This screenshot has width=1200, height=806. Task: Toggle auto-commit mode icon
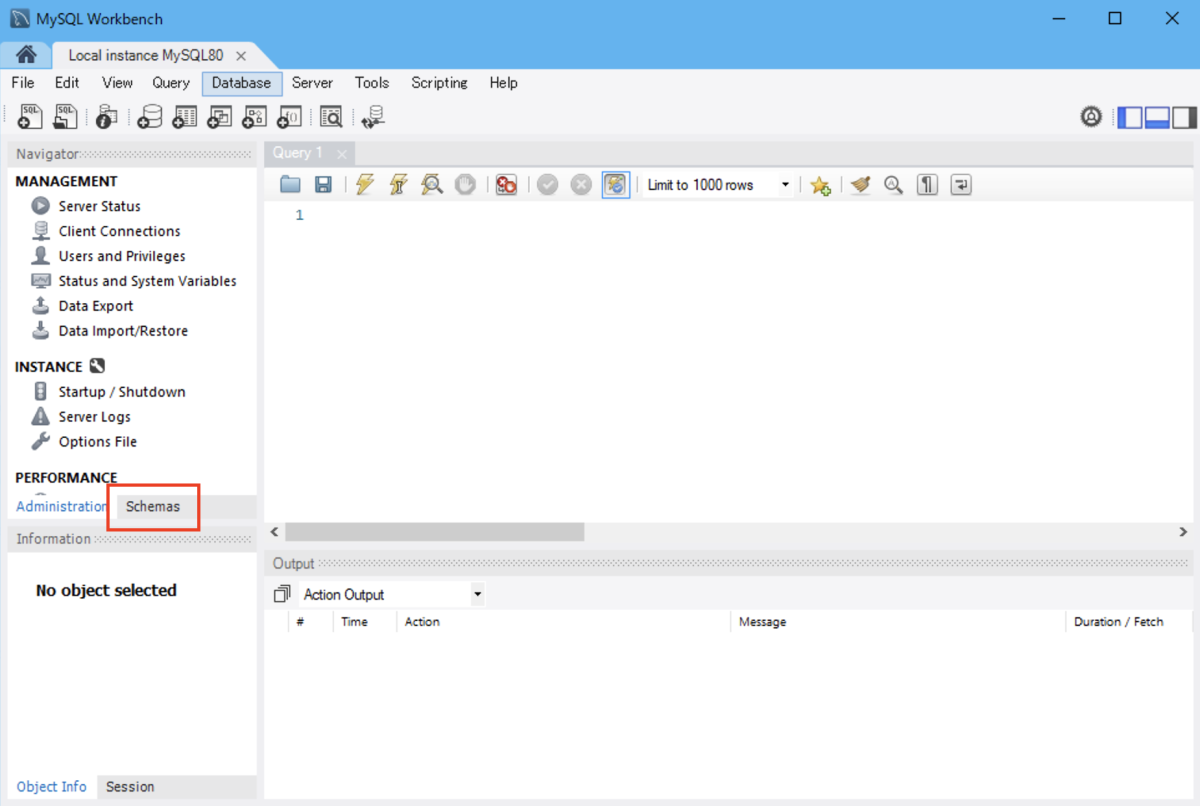[616, 184]
